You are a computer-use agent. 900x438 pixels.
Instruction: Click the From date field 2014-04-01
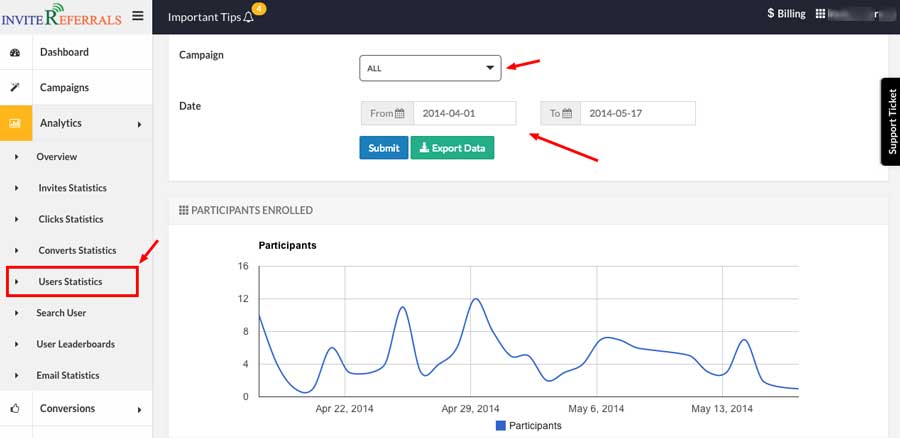(x=465, y=114)
